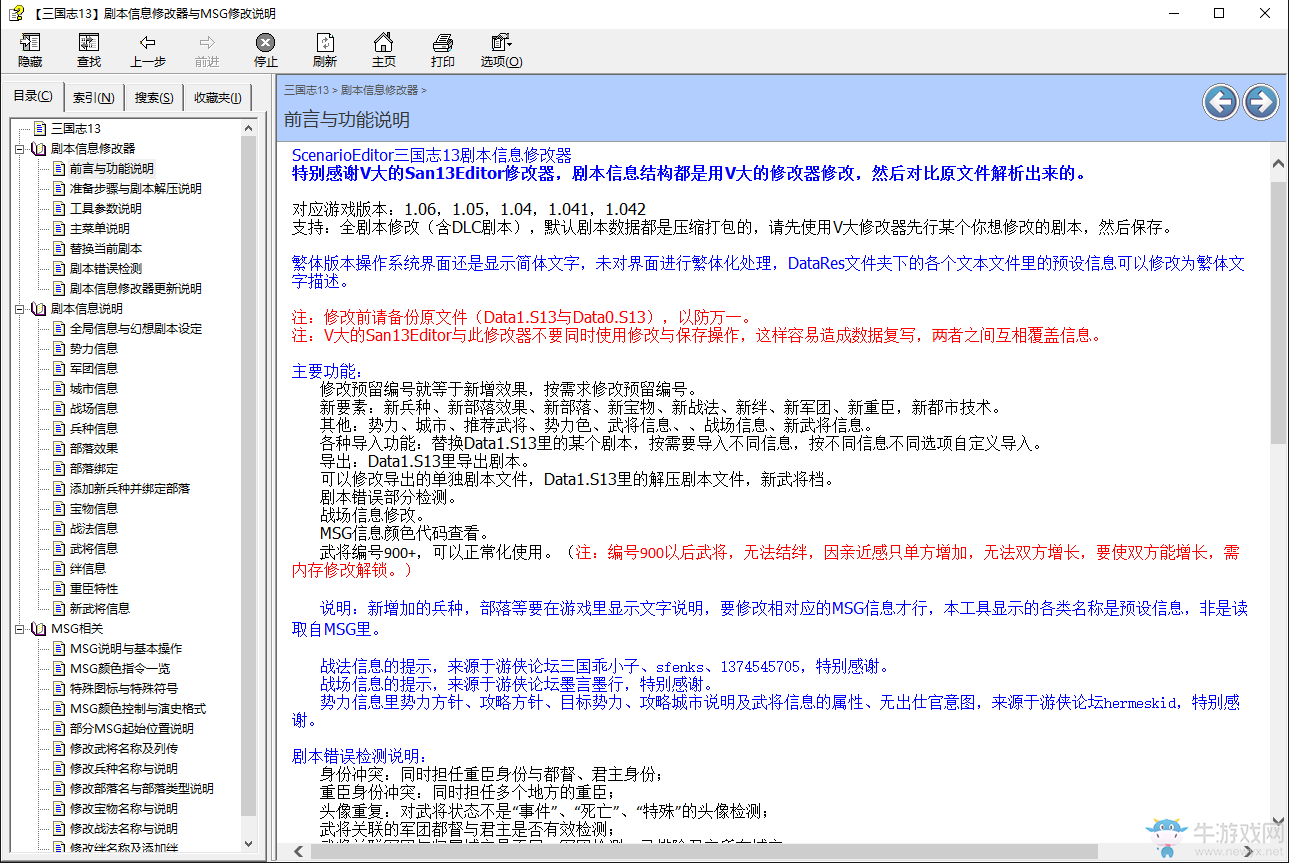Open 选项(O) options menu
The height and width of the screenshot is (863, 1289).
coord(501,50)
